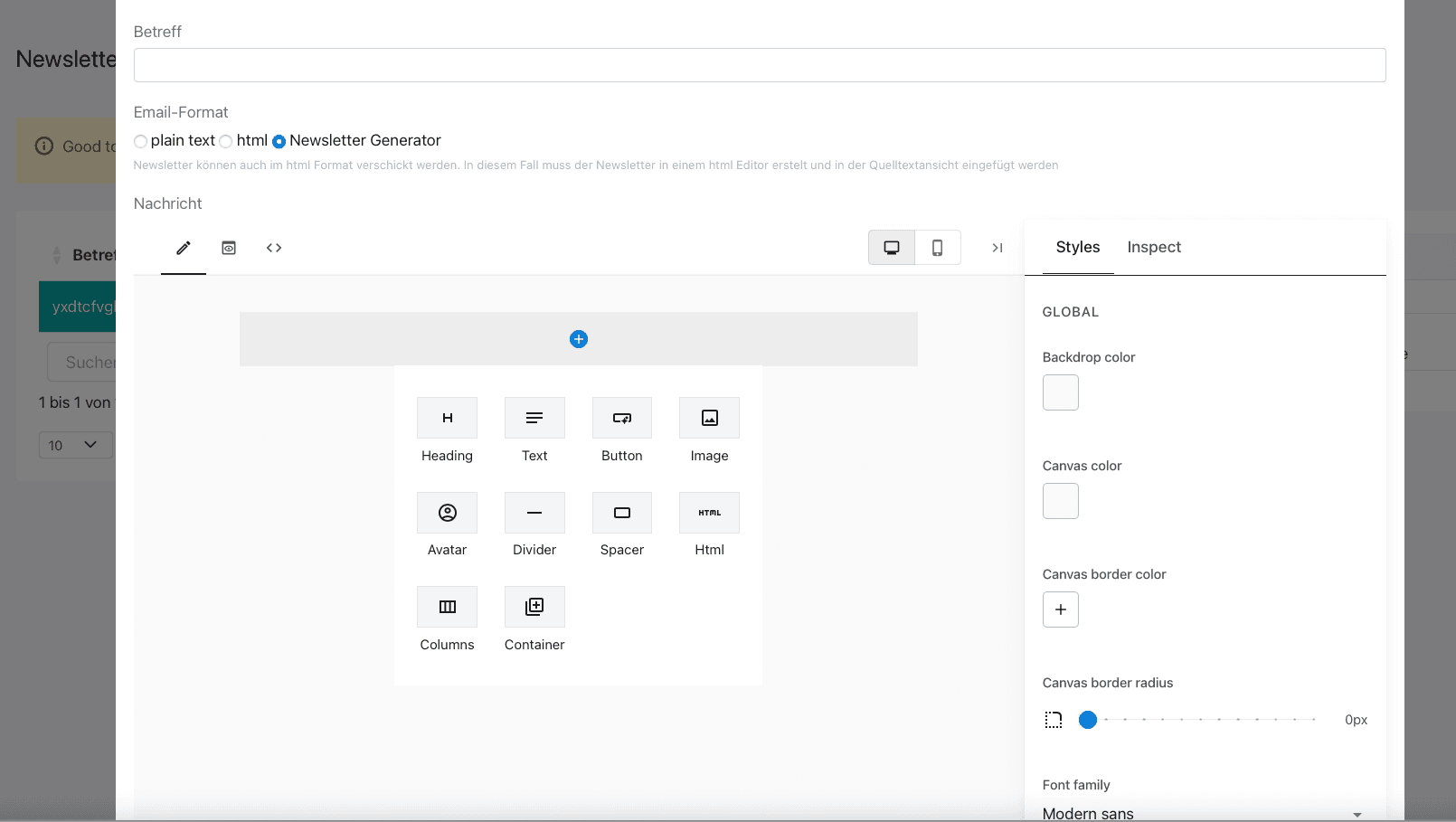Open the rows-per-page dropdown showing 10
1456x822 pixels.
[76, 445]
